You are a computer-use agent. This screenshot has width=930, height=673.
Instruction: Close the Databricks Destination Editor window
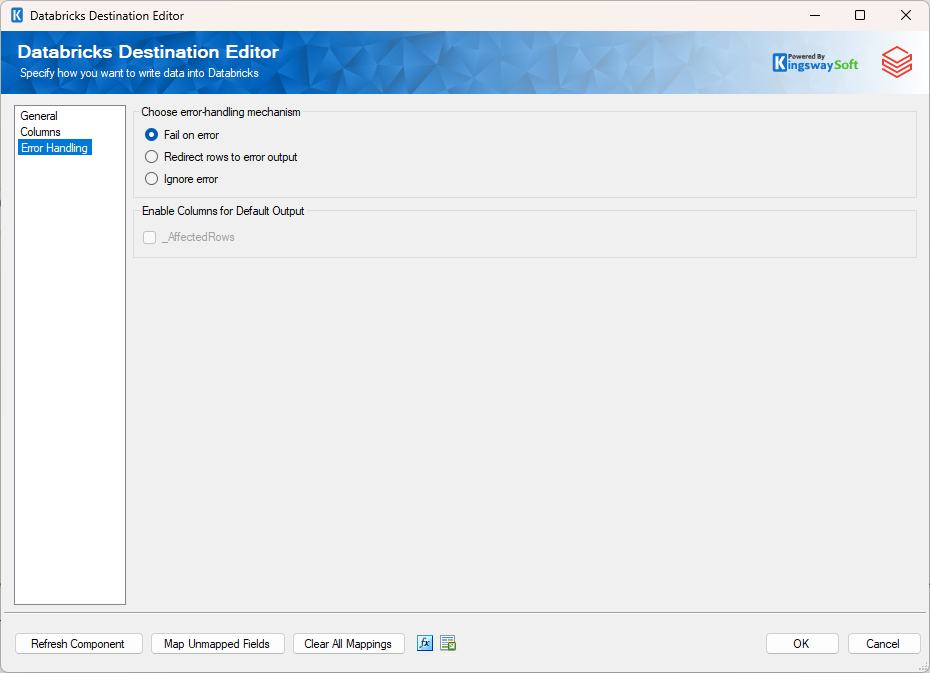906,15
